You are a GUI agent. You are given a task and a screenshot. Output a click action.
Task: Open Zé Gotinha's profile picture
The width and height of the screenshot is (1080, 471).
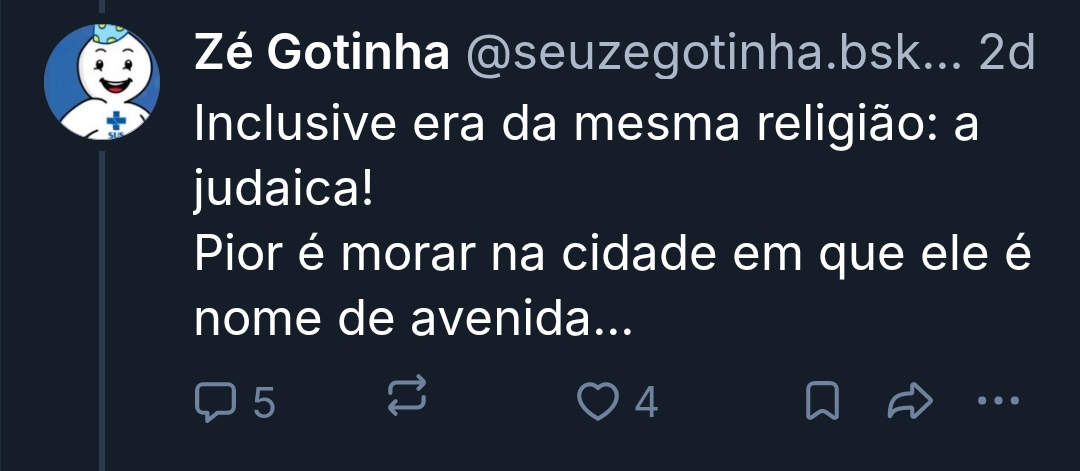click(x=103, y=83)
